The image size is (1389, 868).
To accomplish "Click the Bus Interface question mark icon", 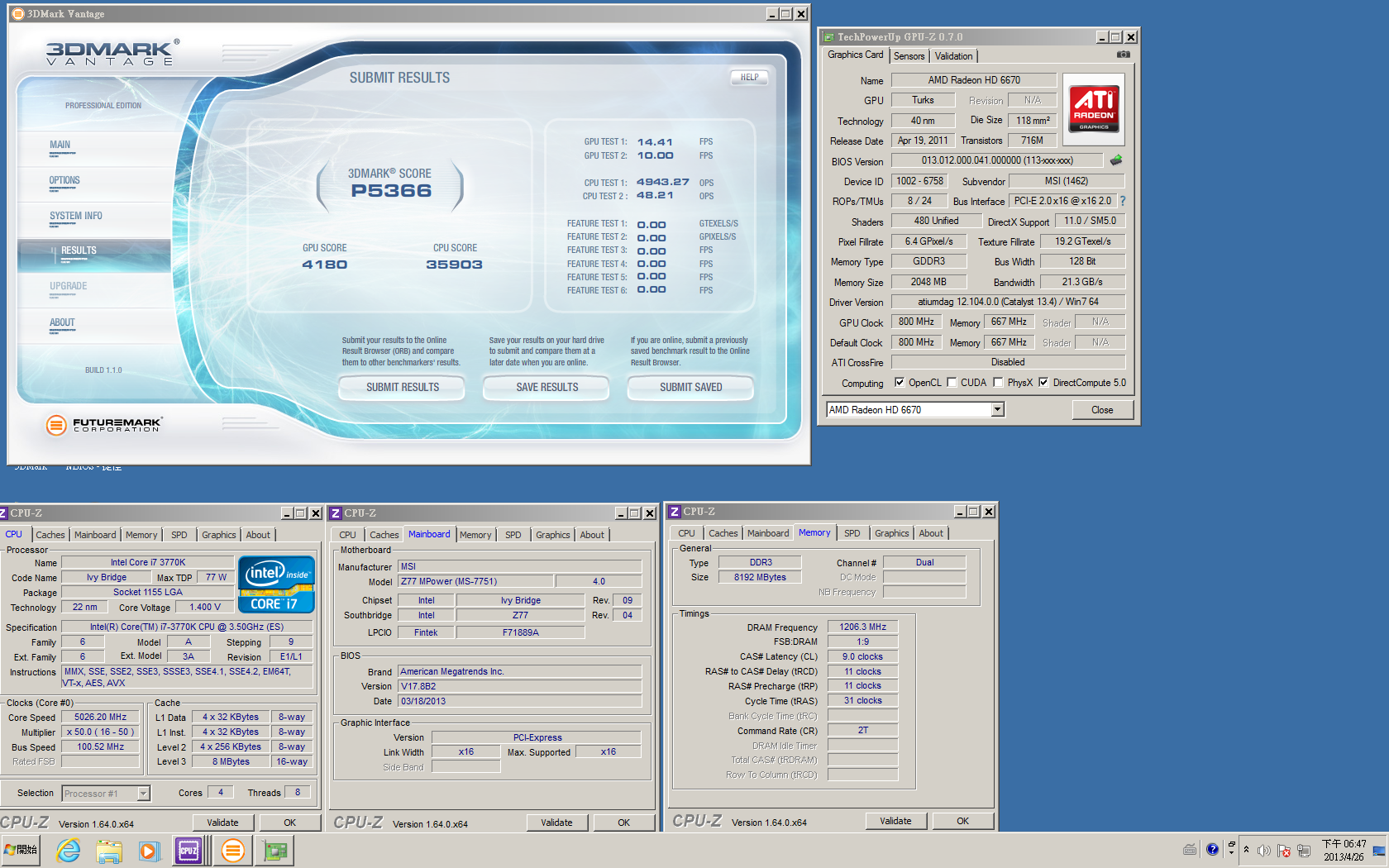I will coord(1123,201).
